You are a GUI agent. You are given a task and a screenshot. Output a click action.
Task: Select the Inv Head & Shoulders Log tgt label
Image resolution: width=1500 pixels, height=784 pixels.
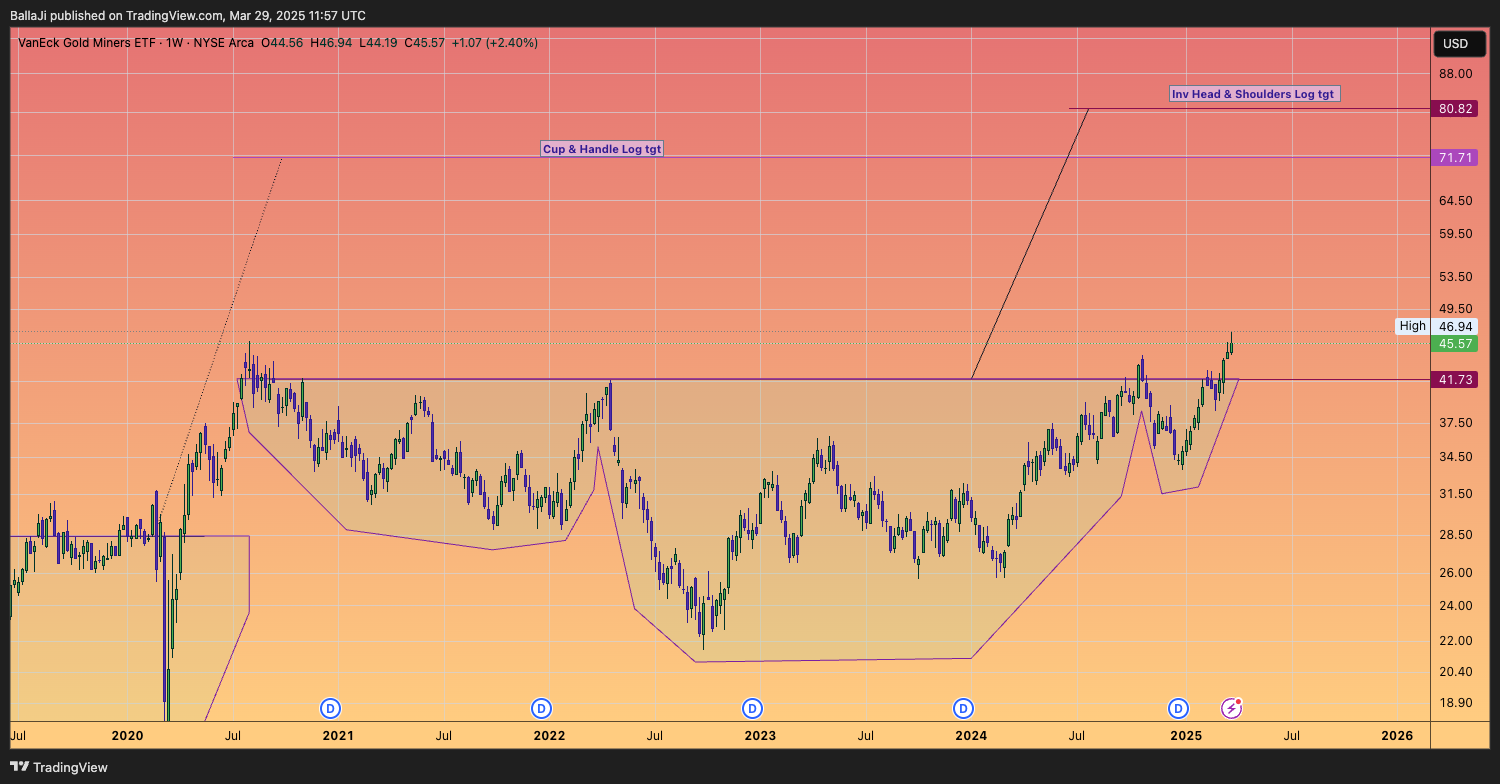click(1253, 94)
